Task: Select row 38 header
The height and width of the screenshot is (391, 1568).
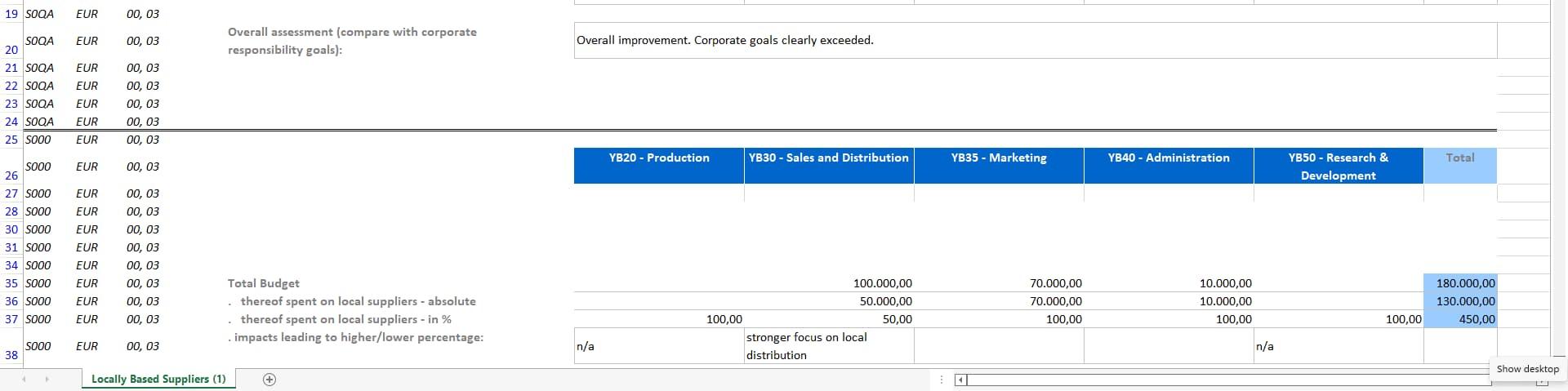Action: (11, 355)
